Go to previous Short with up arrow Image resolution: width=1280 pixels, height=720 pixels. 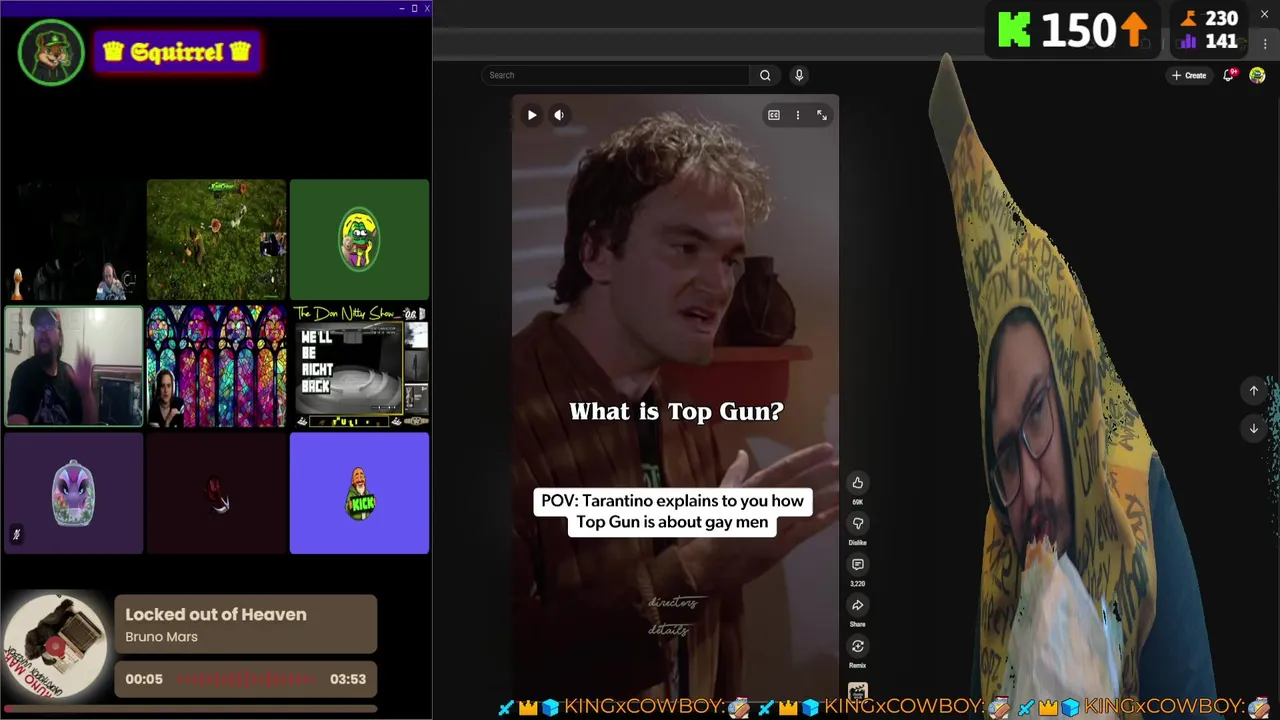click(1254, 391)
